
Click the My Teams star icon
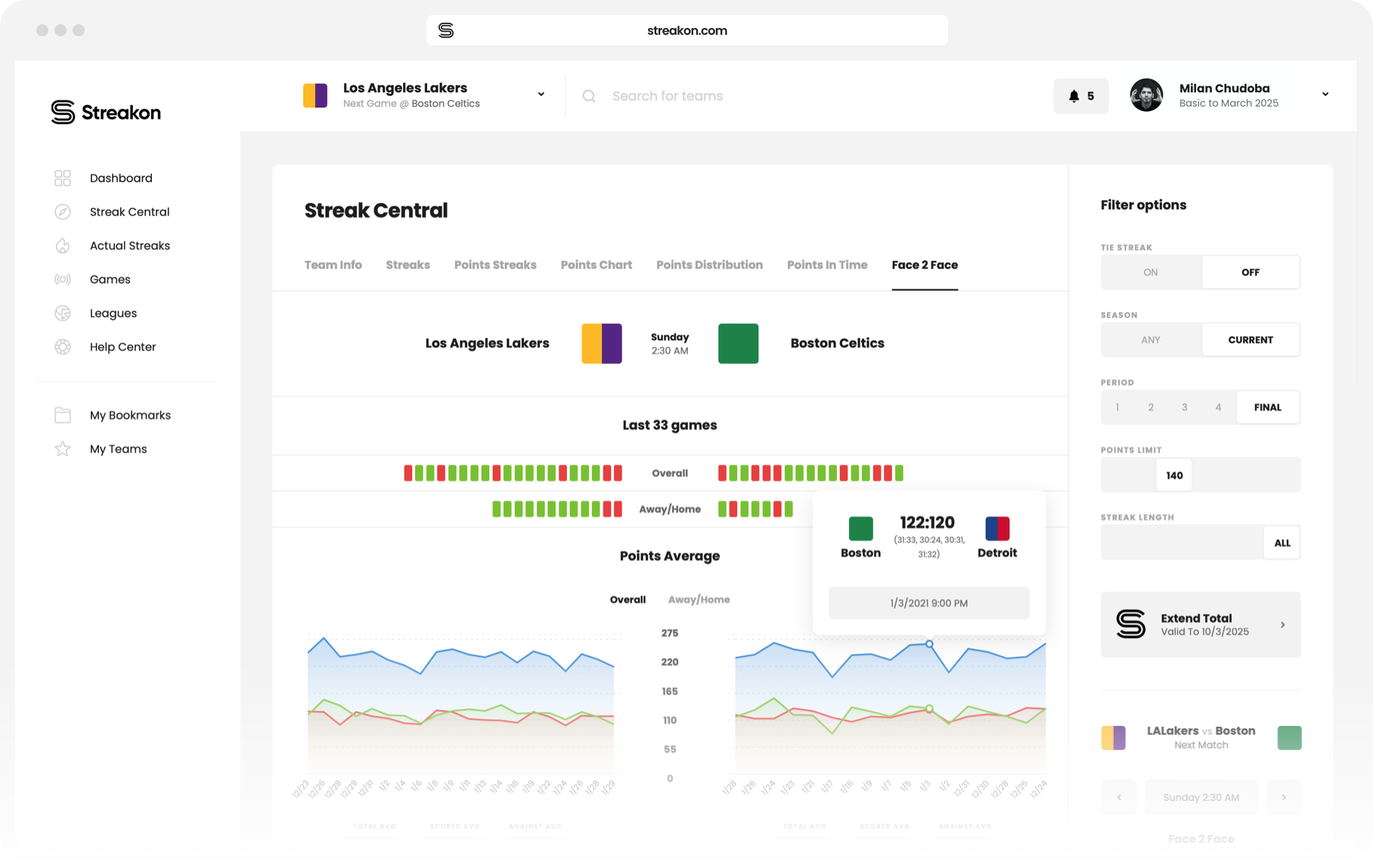coord(63,449)
